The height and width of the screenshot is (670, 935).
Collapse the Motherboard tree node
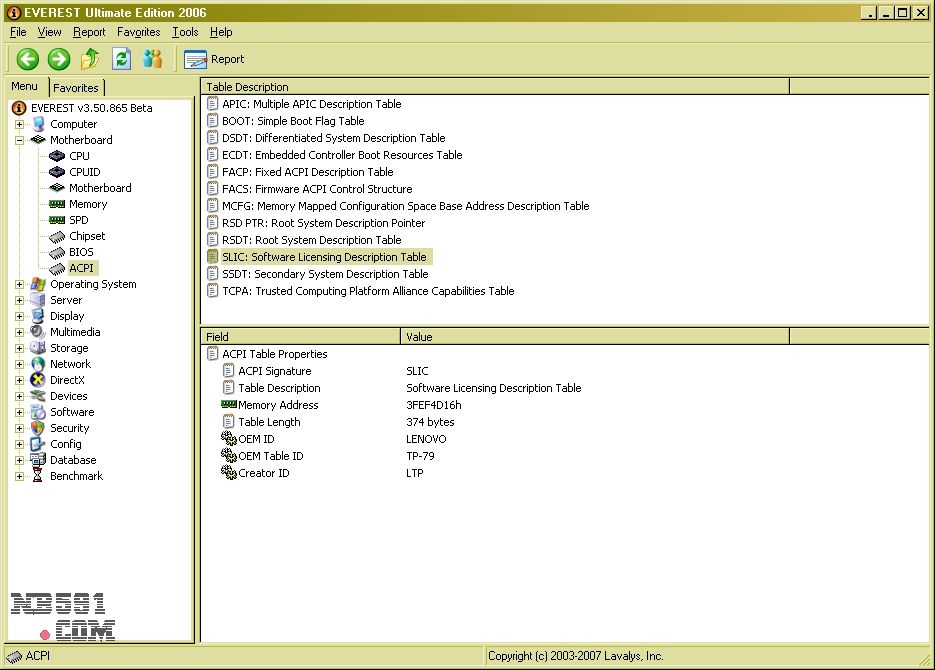(x=19, y=140)
